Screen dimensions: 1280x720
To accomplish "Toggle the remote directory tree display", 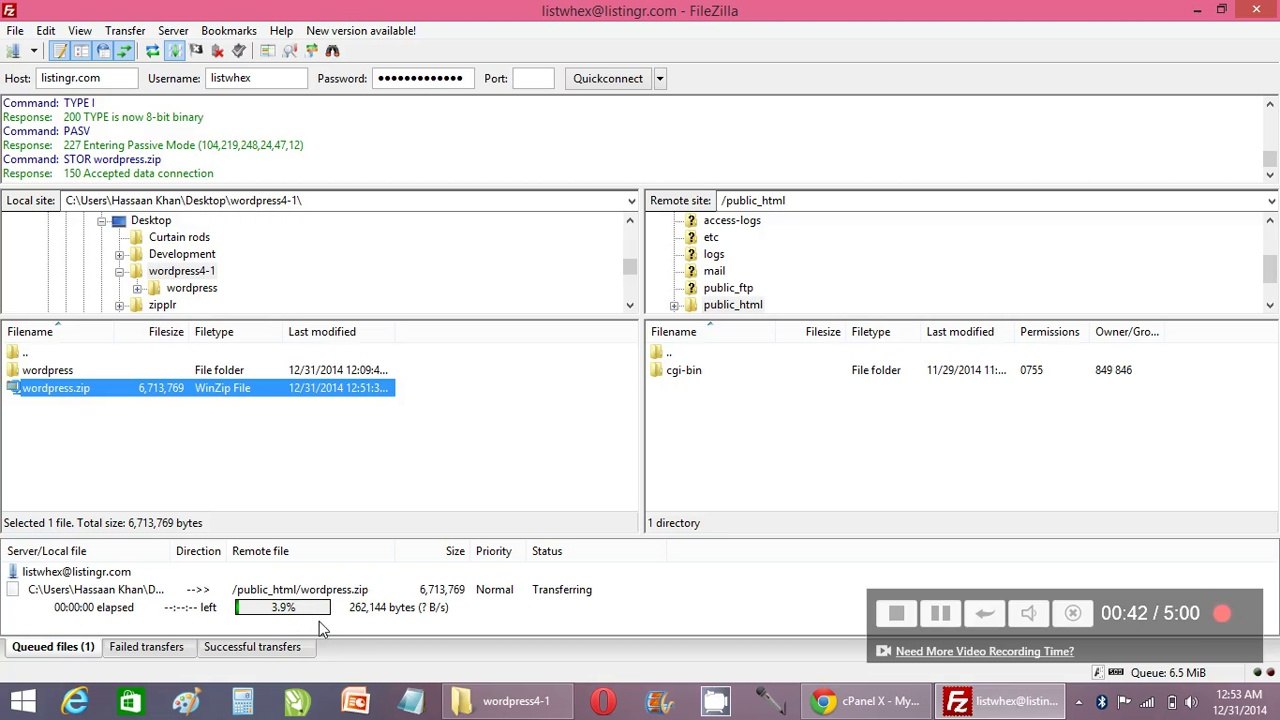I will point(103,51).
